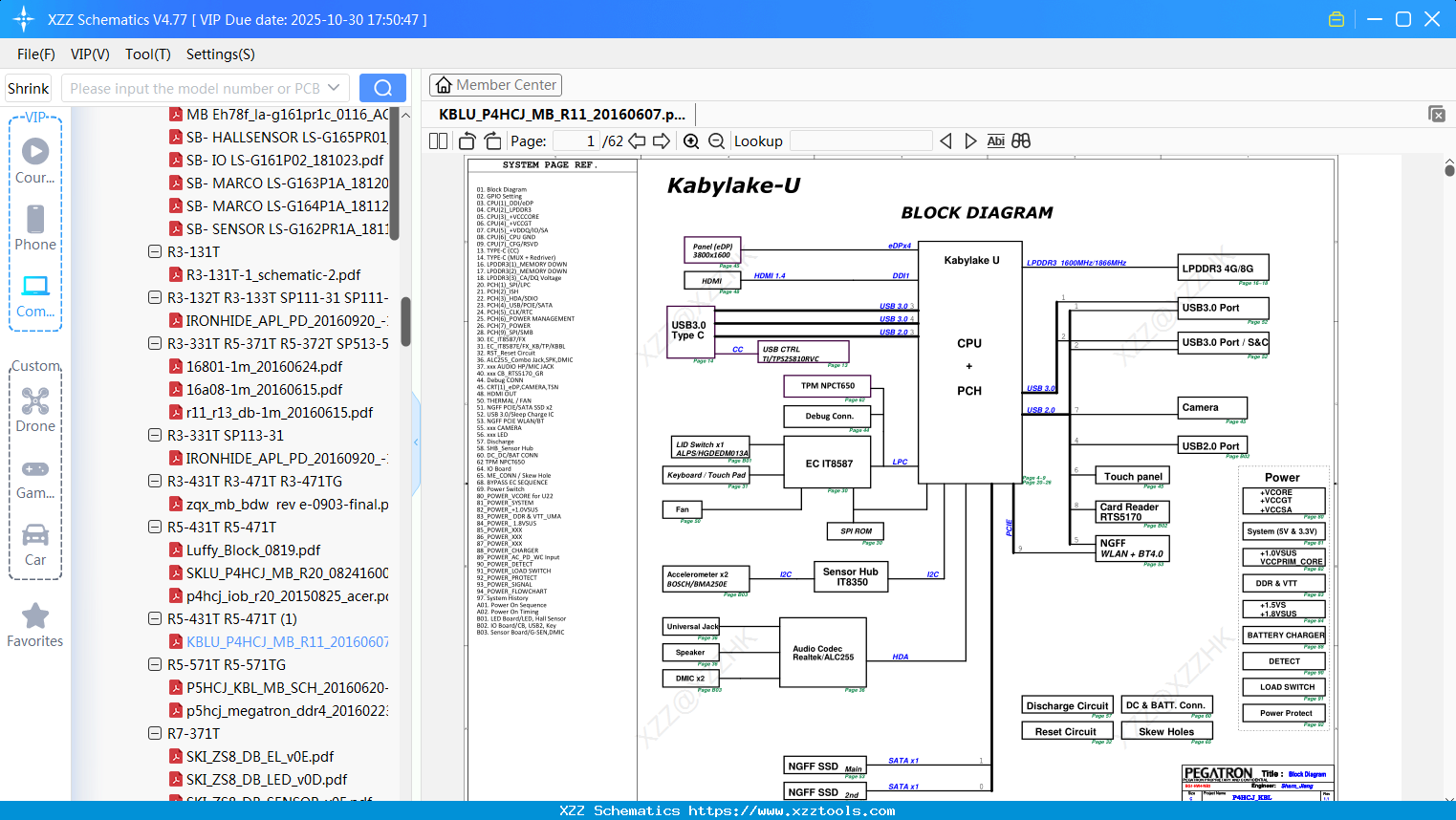Collapse the R3-131T tree folder
The height and width of the screenshot is (820, 1456).
[155, 252]
